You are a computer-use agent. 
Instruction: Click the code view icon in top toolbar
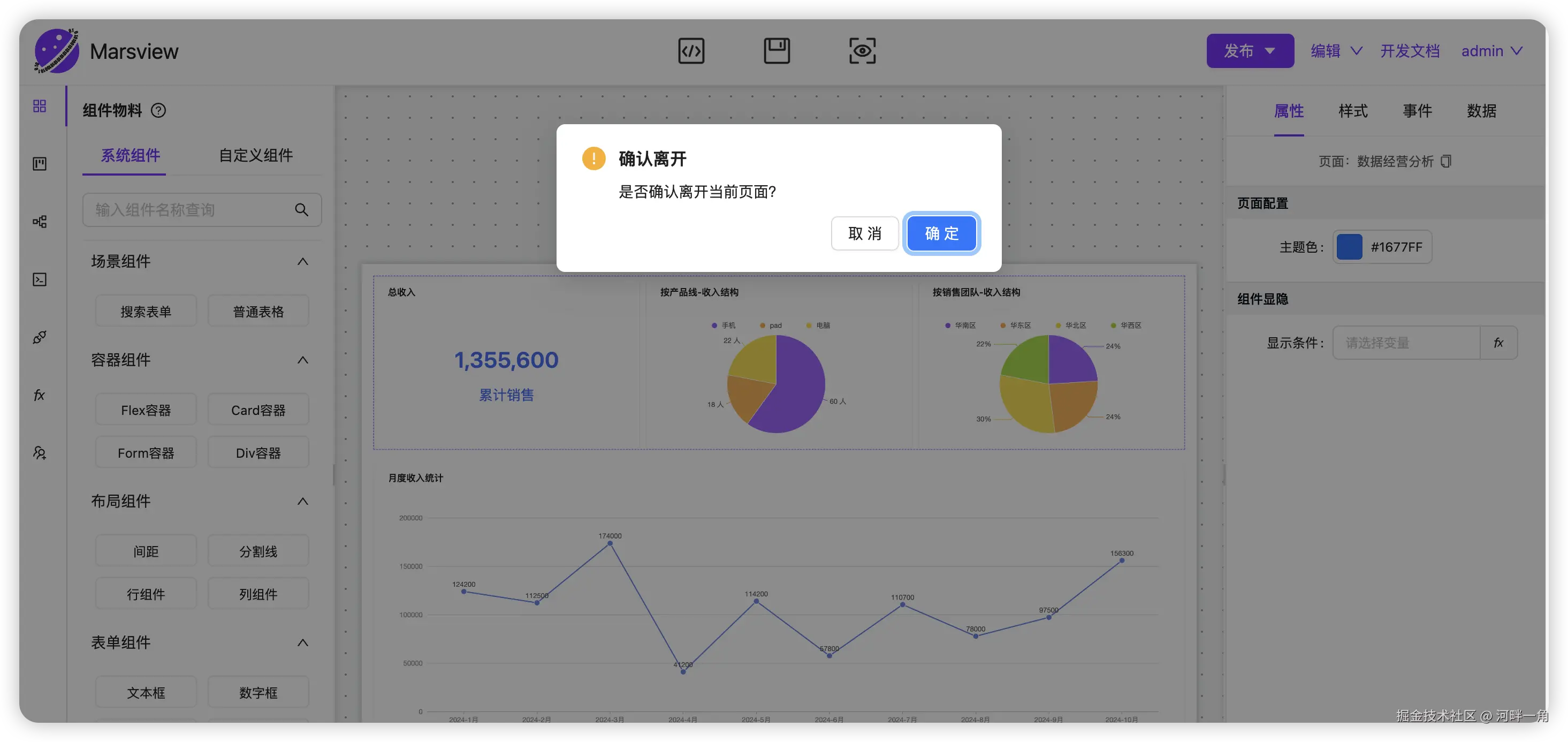(691, 51)
